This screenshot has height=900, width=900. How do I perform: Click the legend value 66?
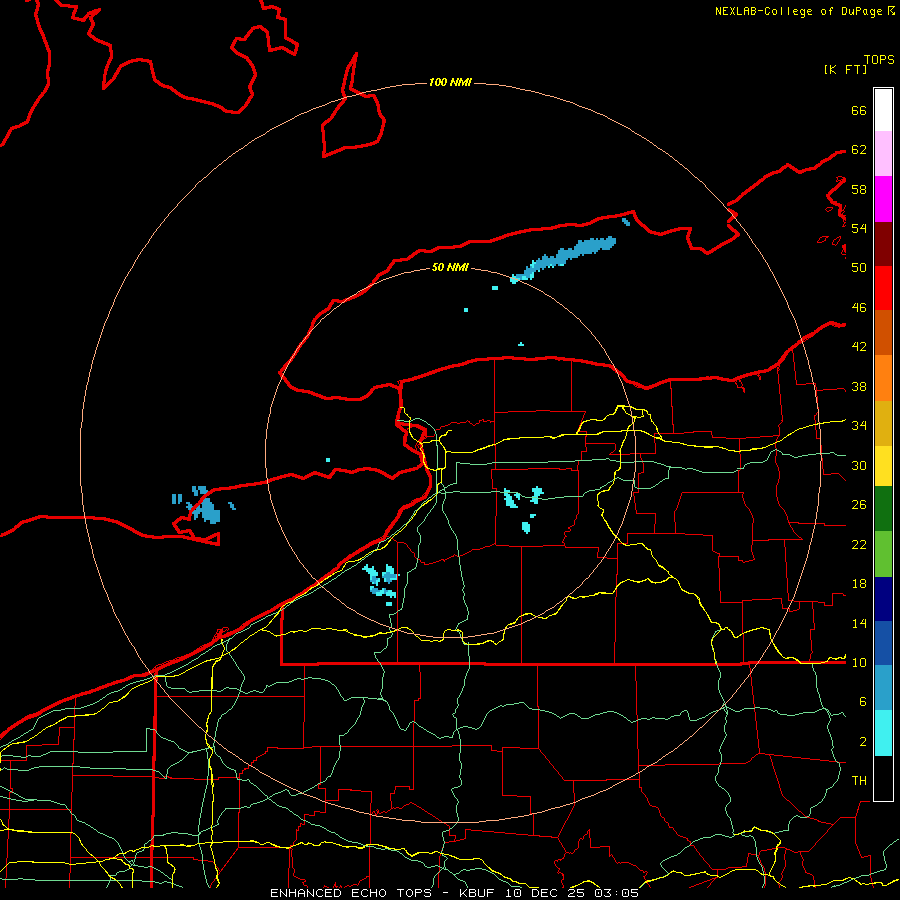(x=859, y=110)
